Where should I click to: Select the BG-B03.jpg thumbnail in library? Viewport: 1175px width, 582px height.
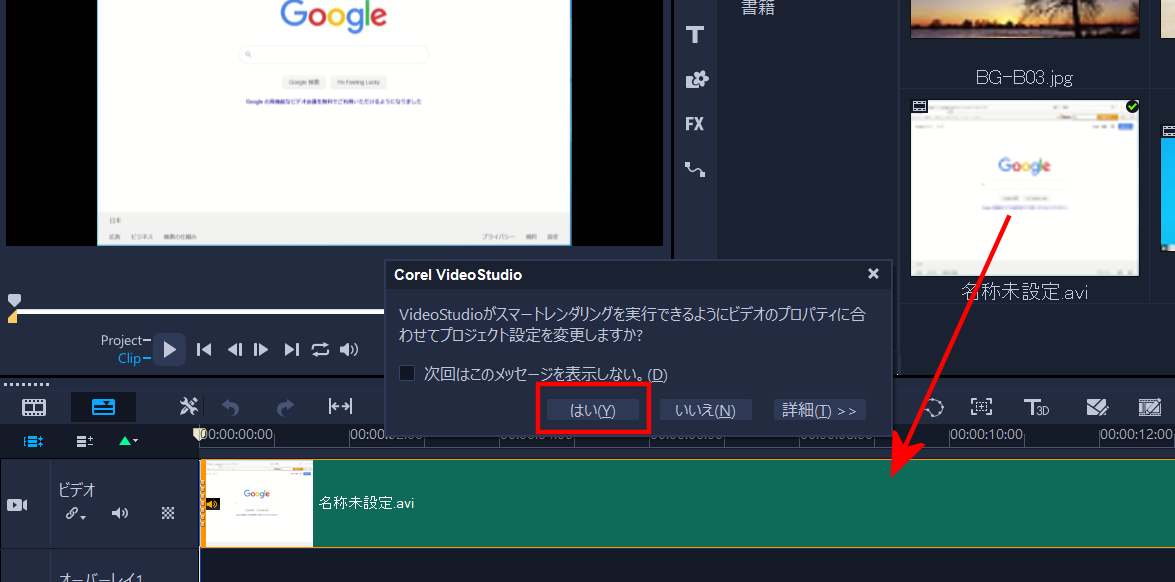coord(1024,19)
